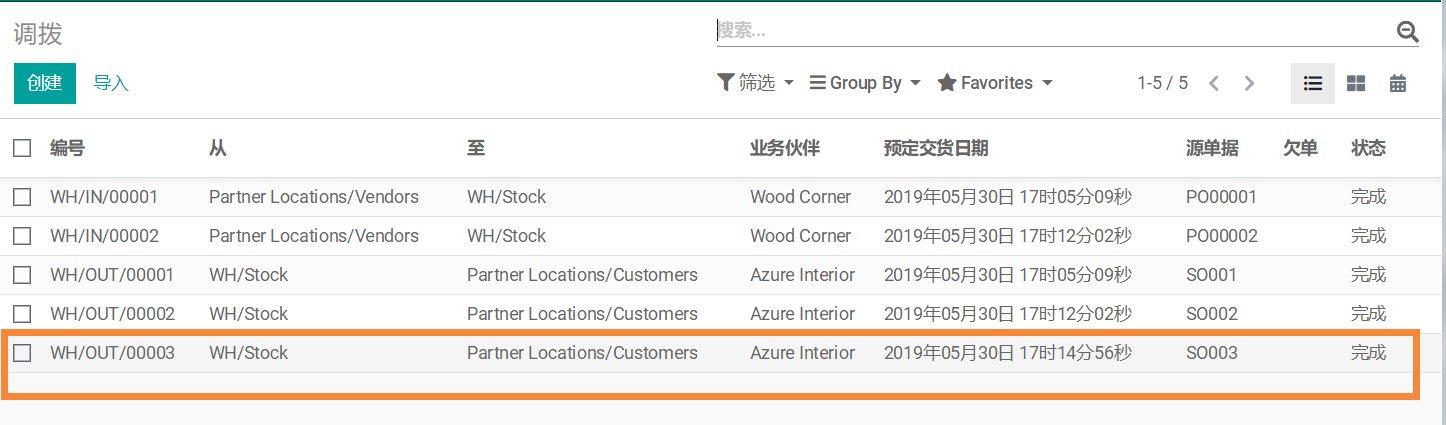Switch to kanban view
This screenshot has height=425, width=1446.
tap(1356, 83)
